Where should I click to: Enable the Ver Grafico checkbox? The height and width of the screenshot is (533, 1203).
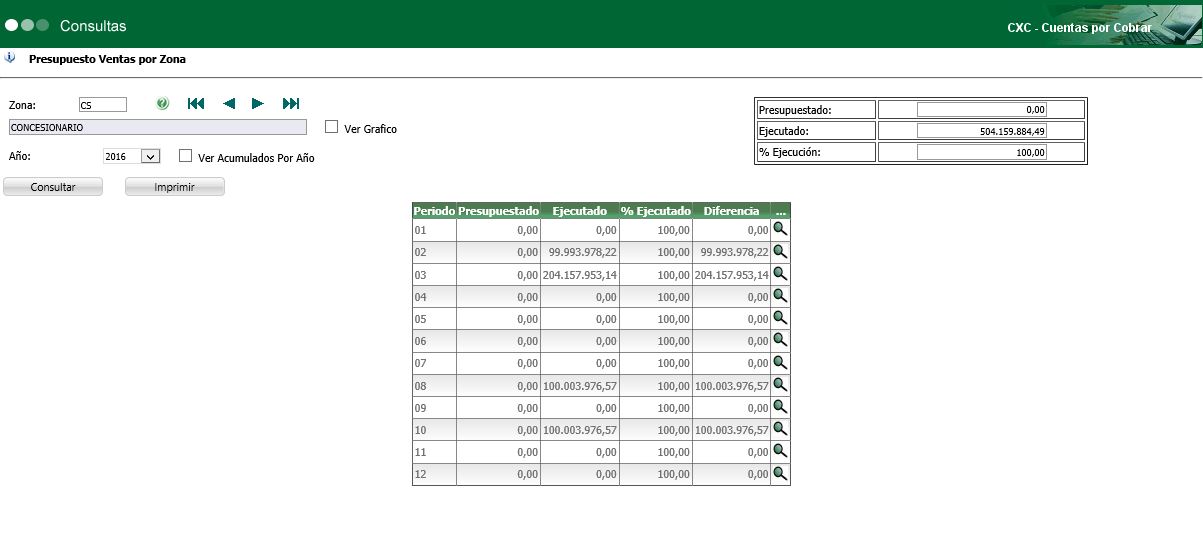point(332,127)
